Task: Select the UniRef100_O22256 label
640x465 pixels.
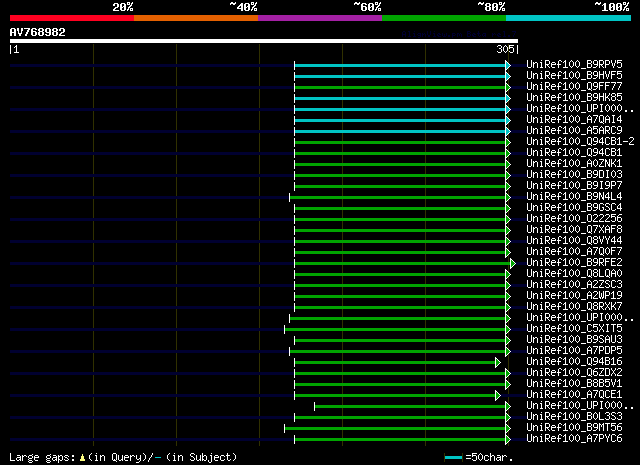Action: [x=574, y=219]
